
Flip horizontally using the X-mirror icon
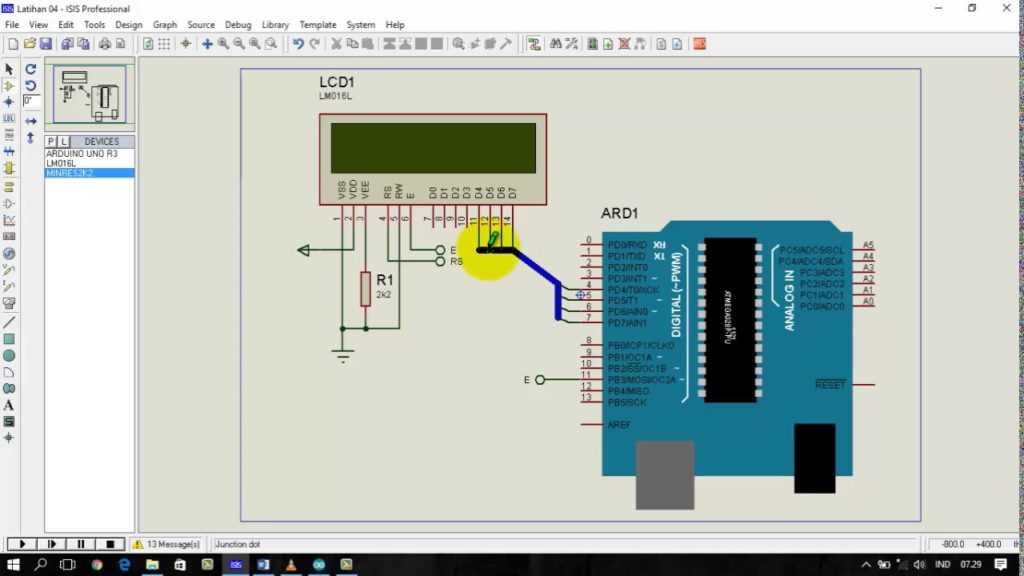(x=31, y=121)
